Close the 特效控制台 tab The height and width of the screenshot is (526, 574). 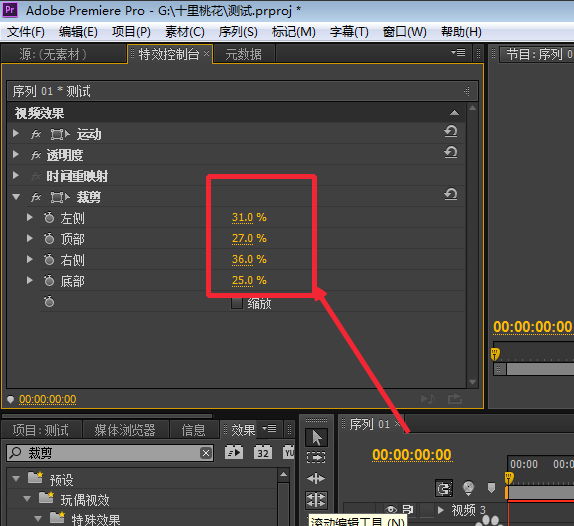(x=206, y=53)
